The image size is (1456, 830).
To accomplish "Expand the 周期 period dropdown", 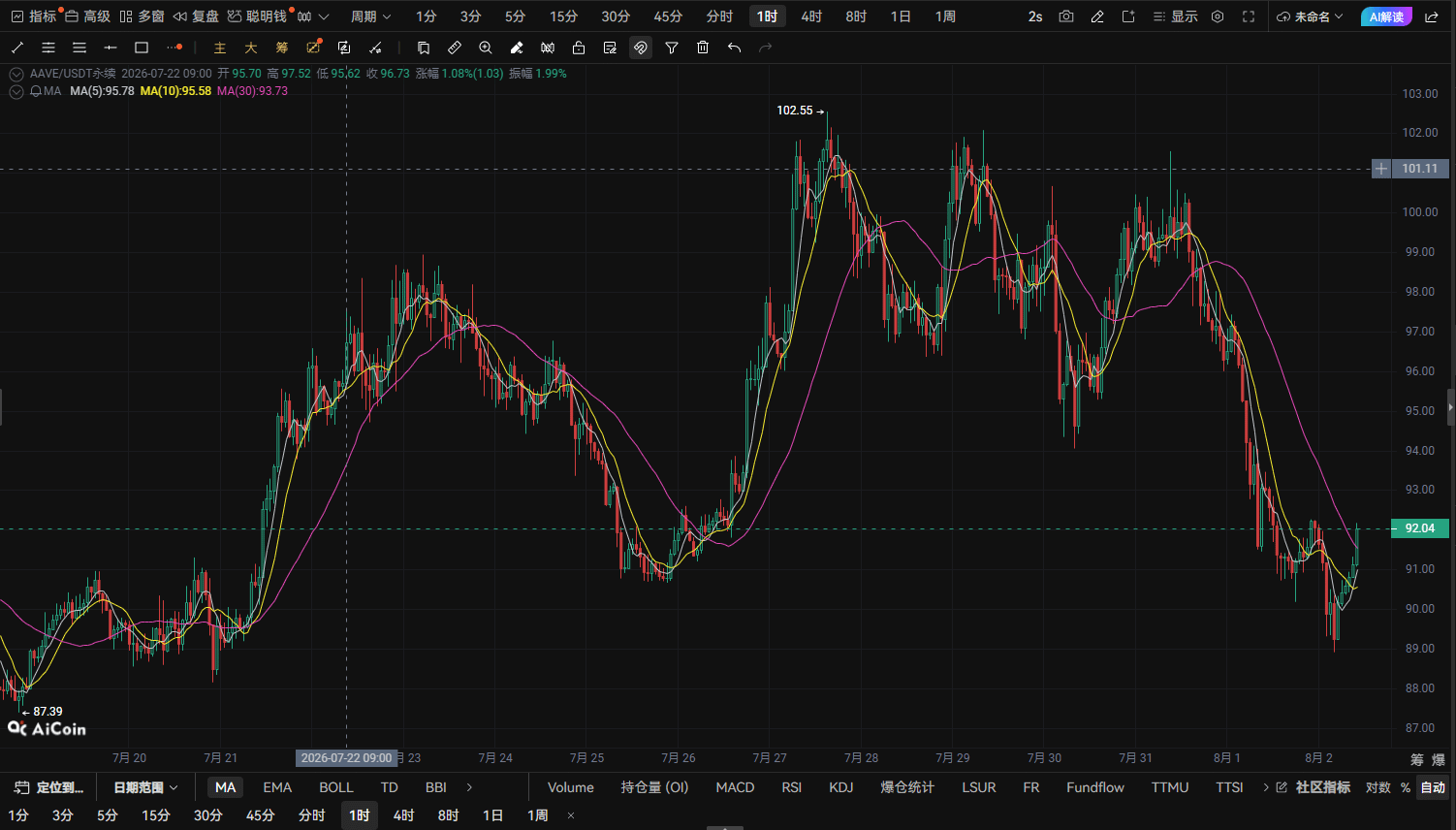I will [x=370, y=16].
